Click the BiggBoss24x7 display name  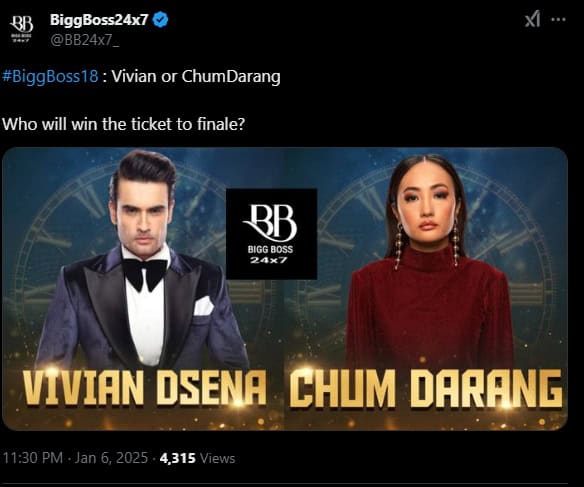(99, 20)
